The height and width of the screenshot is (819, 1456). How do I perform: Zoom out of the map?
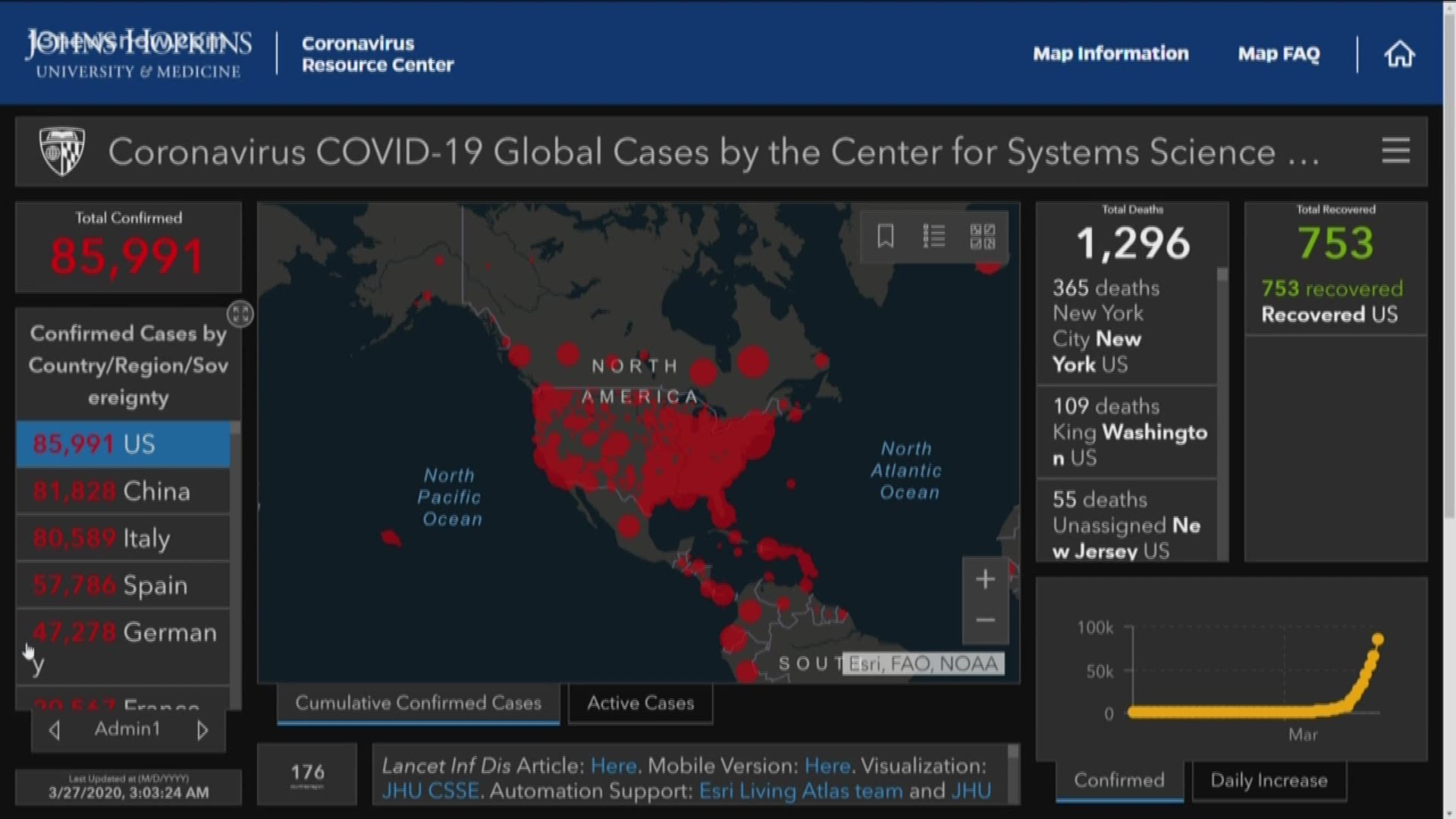(985, 620)
